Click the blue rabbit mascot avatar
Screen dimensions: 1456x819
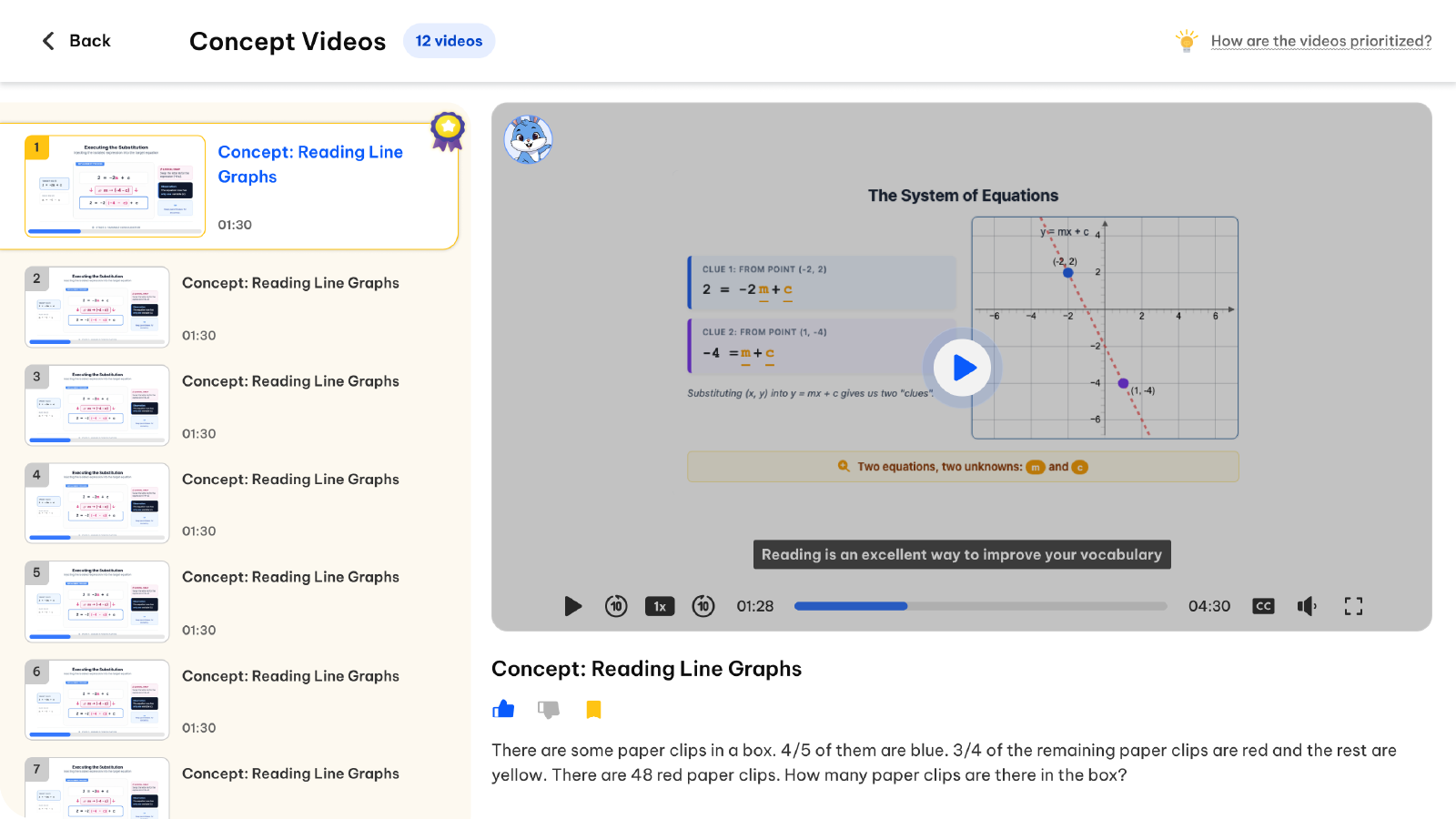[x=528, y=139]
